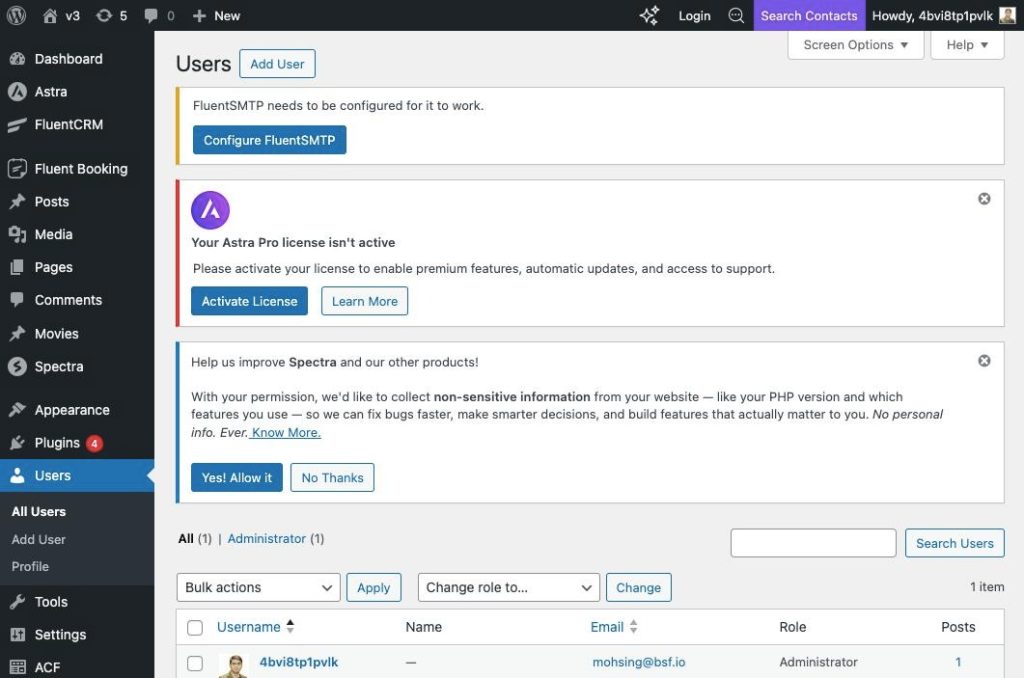The height and width of the screenshot is (678, 1024).
Task: Click Search Users button
Action: [x=954, y=543]
